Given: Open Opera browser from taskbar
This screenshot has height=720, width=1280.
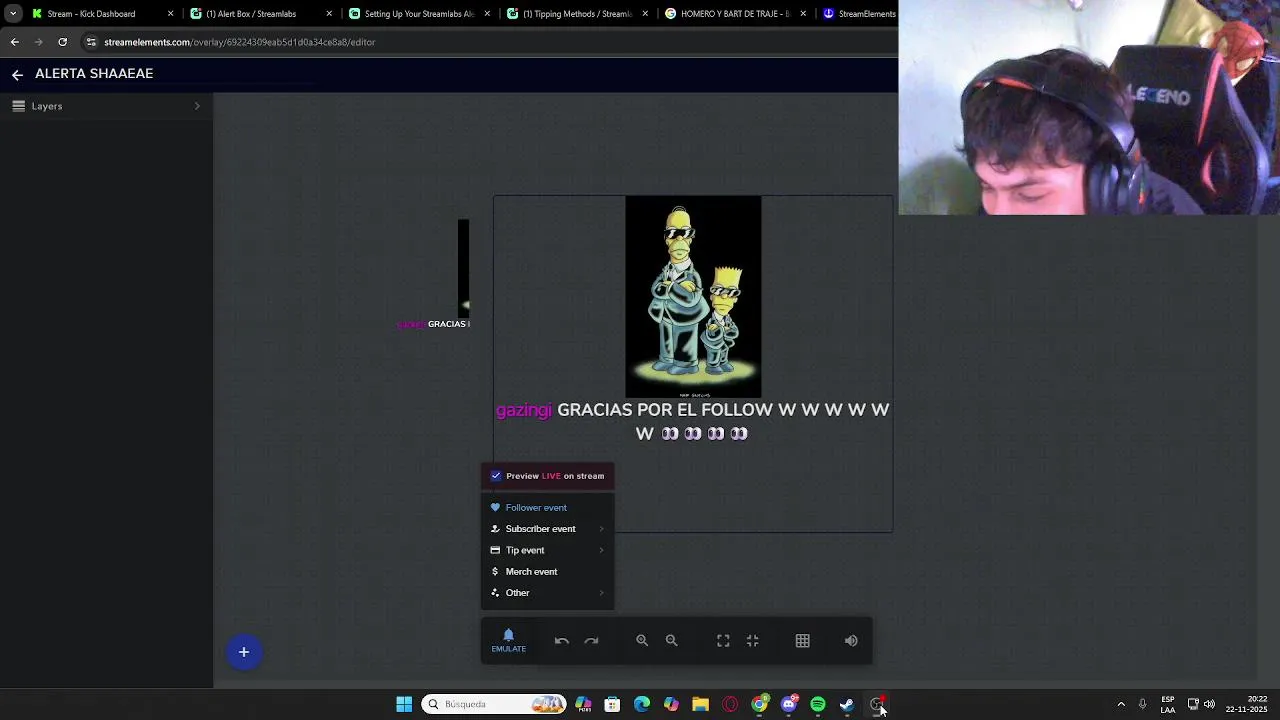Looking at the screenshot, I should (x=730, y=704).
